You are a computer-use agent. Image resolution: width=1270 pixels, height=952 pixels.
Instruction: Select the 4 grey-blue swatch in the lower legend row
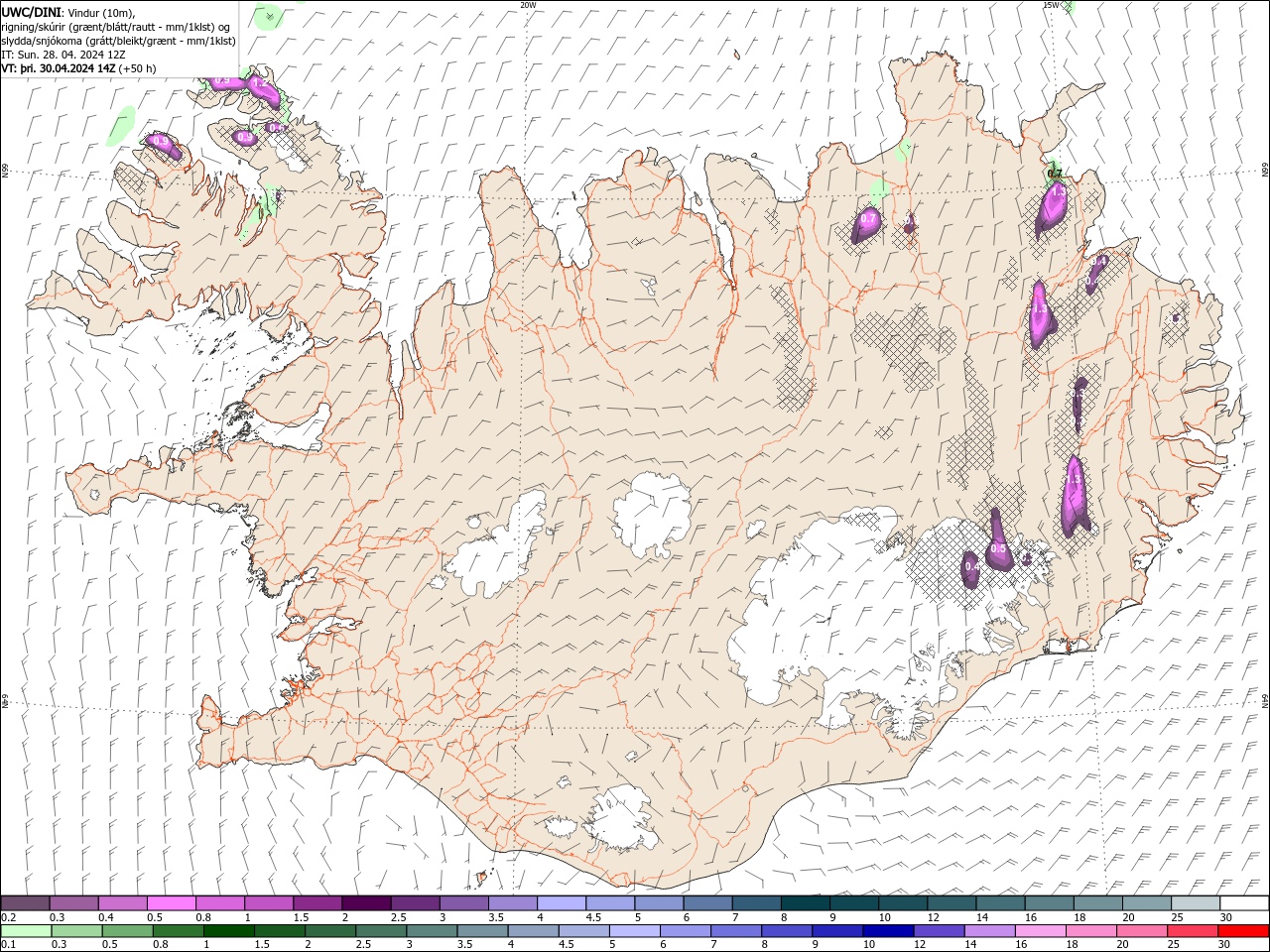point(534,931)
